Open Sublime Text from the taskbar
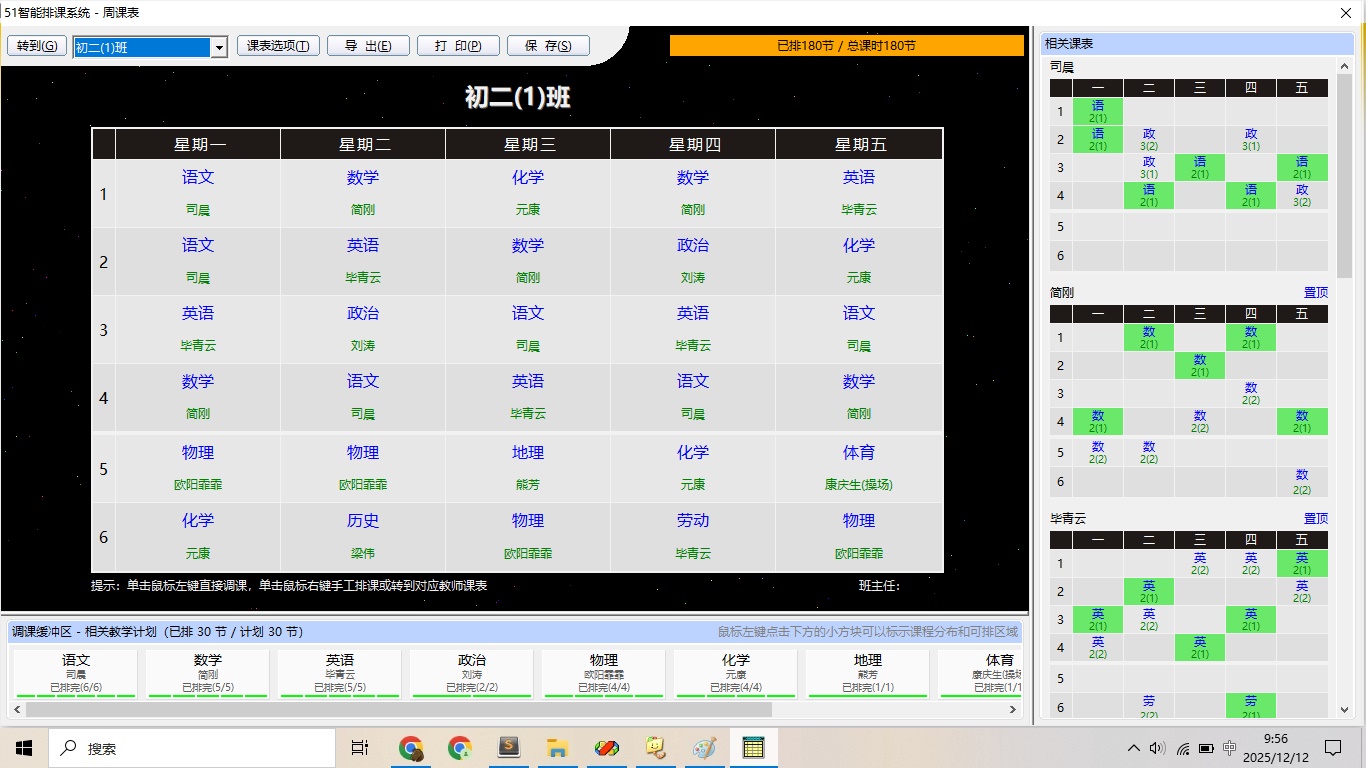The image size is (1366, 768). (x=508, y=748)
